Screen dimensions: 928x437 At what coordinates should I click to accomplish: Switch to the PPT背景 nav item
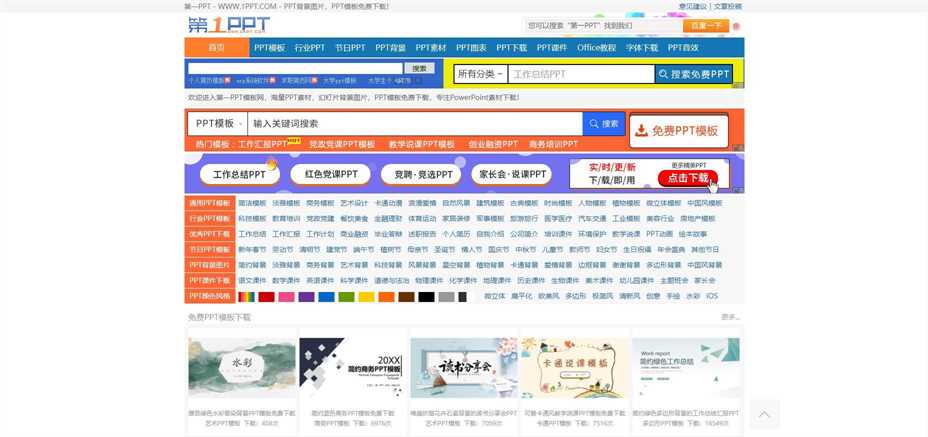coord(390,48)
